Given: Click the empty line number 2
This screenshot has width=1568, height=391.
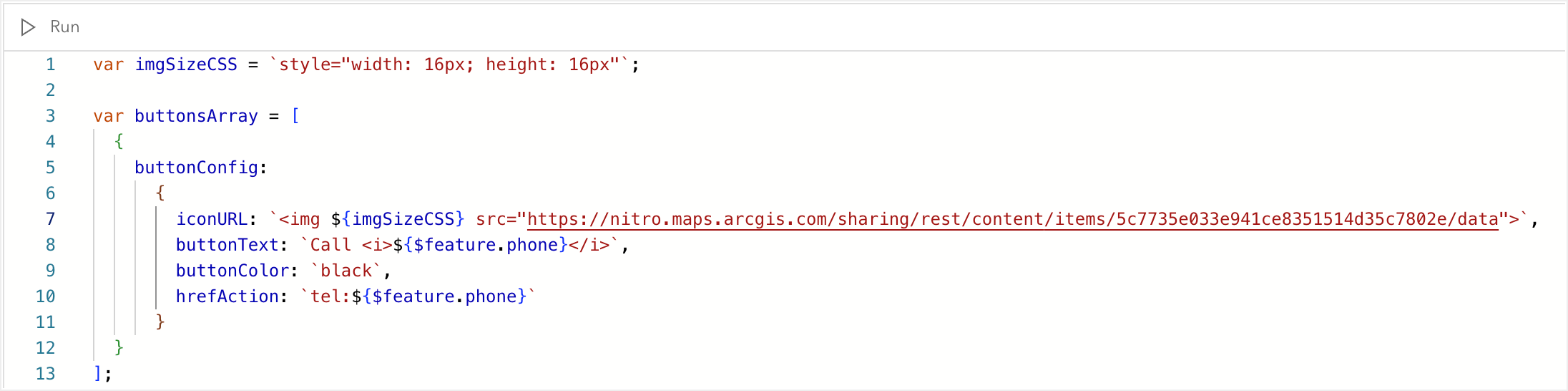Looking at the screenshot, I should pyautogui.click(x=50, y=90).
